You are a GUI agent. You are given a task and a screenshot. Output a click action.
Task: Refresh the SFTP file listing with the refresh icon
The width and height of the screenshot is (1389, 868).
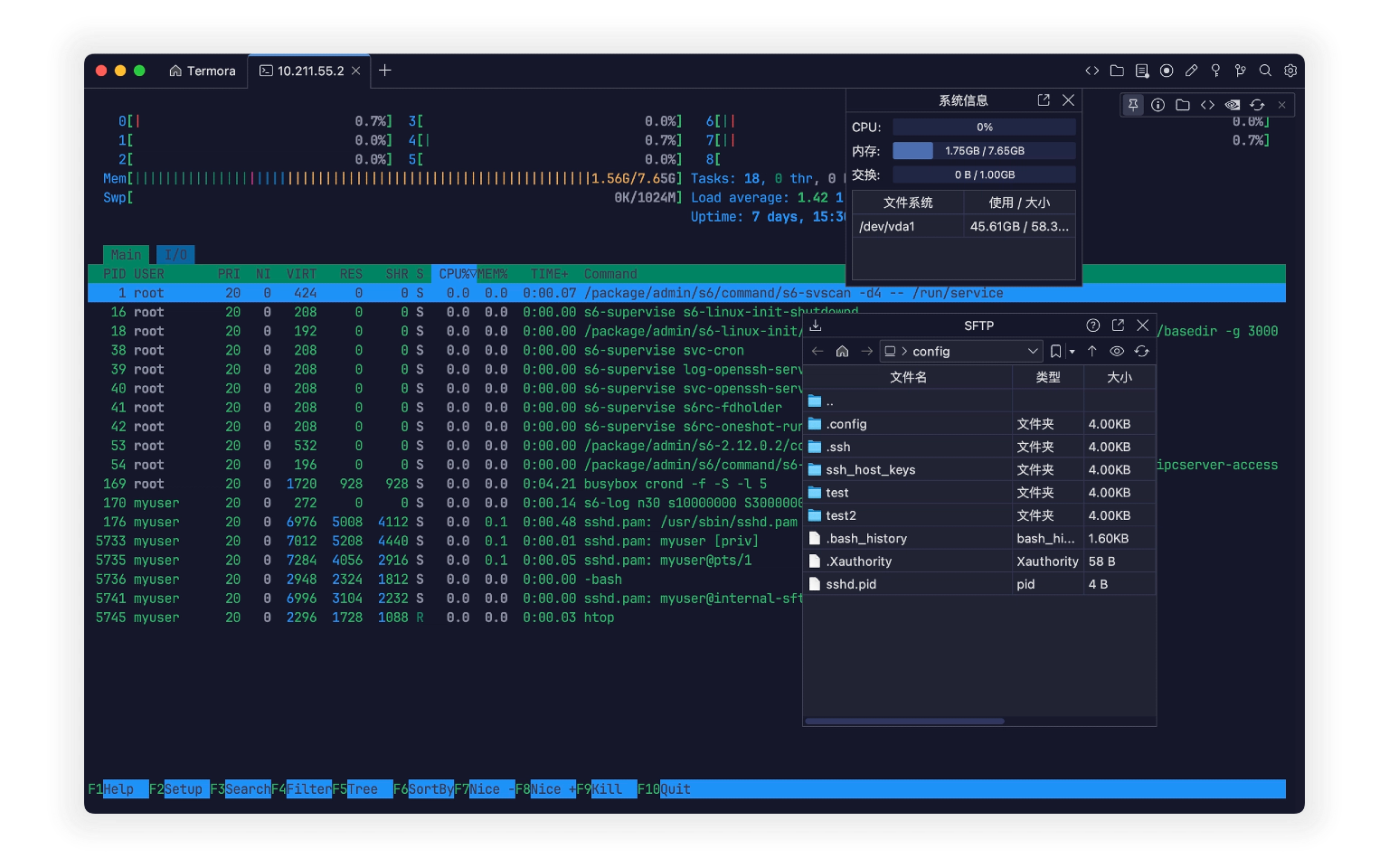(1142, 351)
